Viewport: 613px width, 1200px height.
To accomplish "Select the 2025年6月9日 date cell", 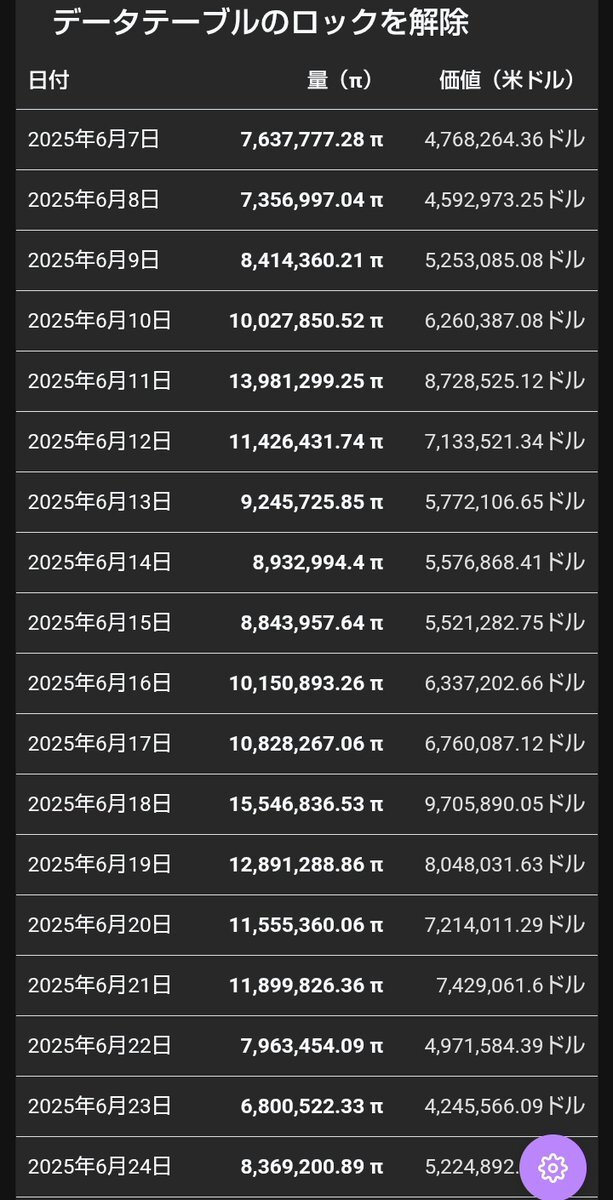I will 94,260.
